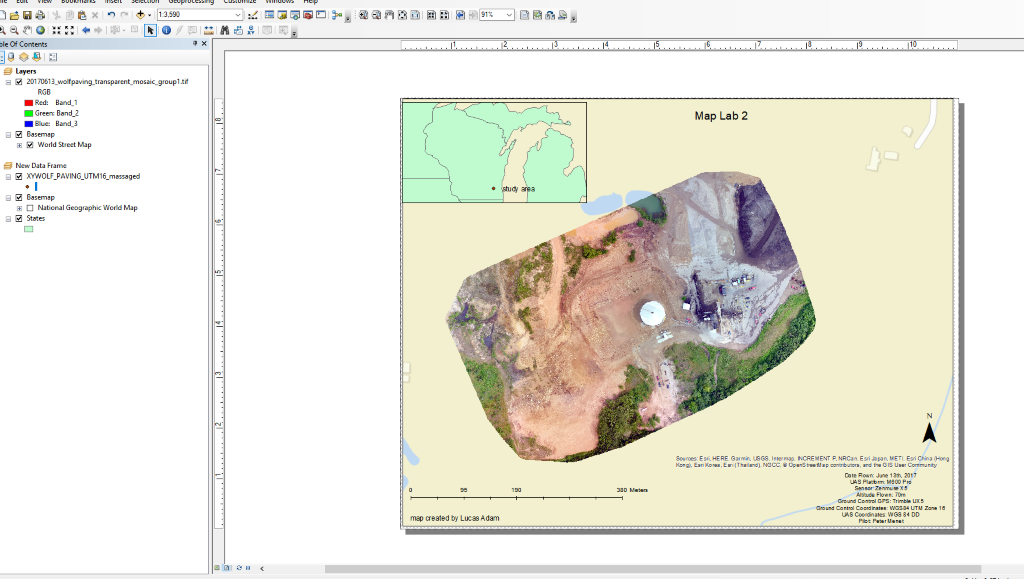Click Pause Drawing button at bottom
Viewport: 1024px width, 579px height.
point(248,568)
